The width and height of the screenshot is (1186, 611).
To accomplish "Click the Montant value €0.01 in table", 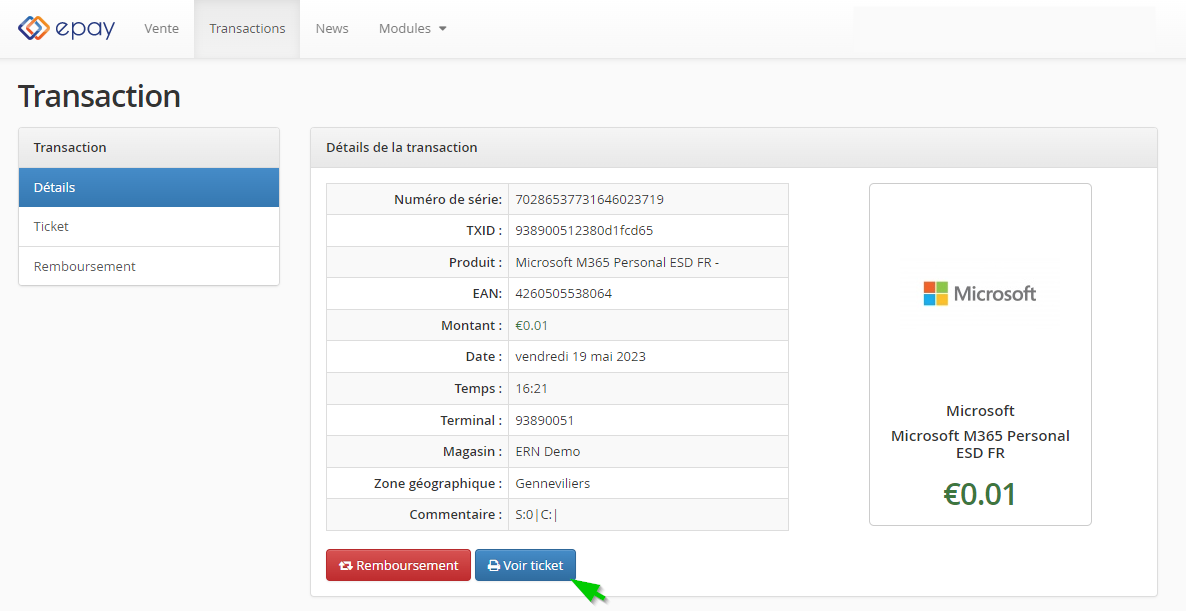I will (x=532, y=325).
